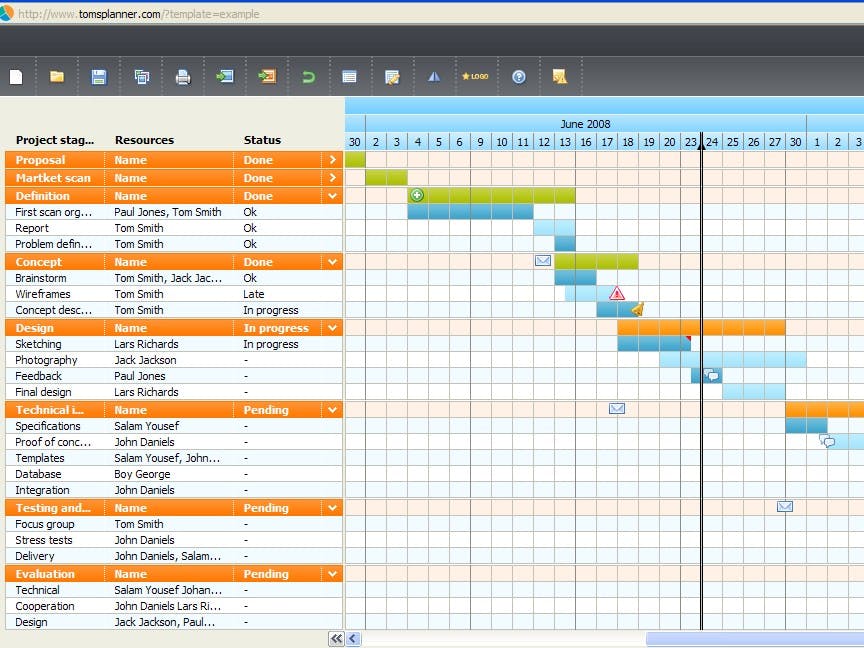The height and width of the screenshot is (648, 864).
Task: Open the comment bubble near Feedback bar
Action: click(x=710, y=375)
